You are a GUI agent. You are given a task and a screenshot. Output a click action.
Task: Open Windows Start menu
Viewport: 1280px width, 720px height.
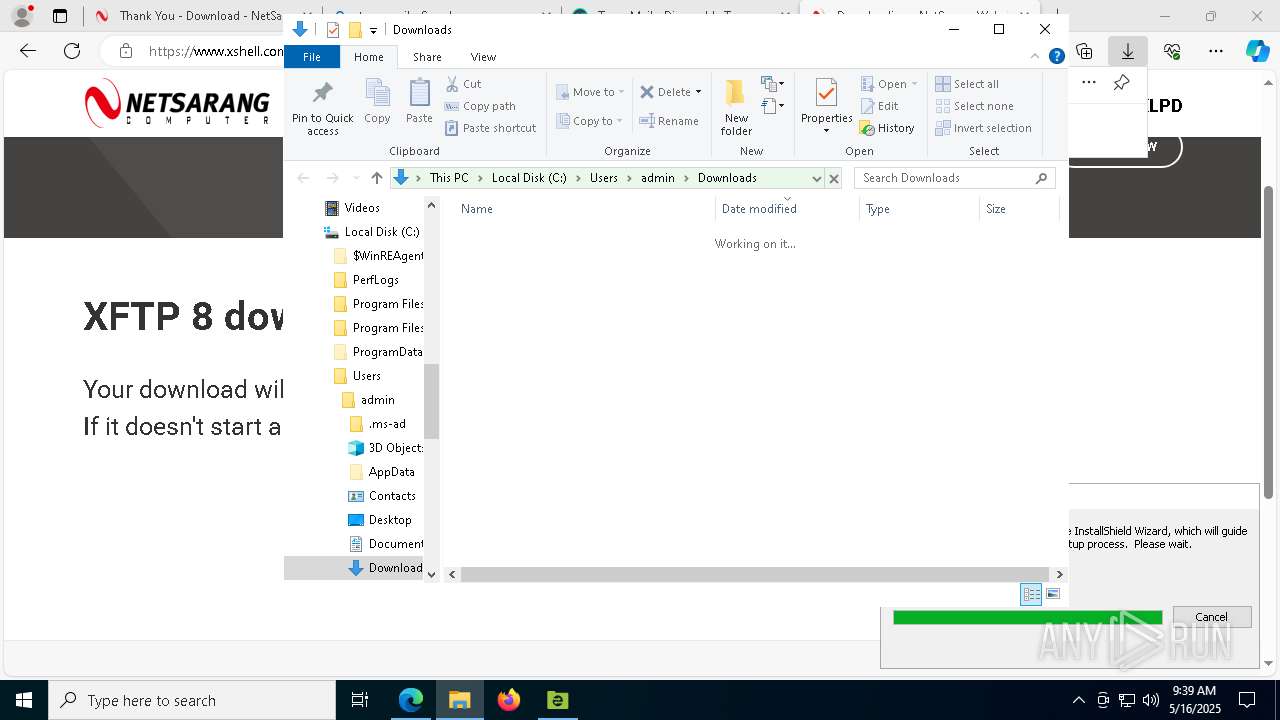tap(23, 700)
